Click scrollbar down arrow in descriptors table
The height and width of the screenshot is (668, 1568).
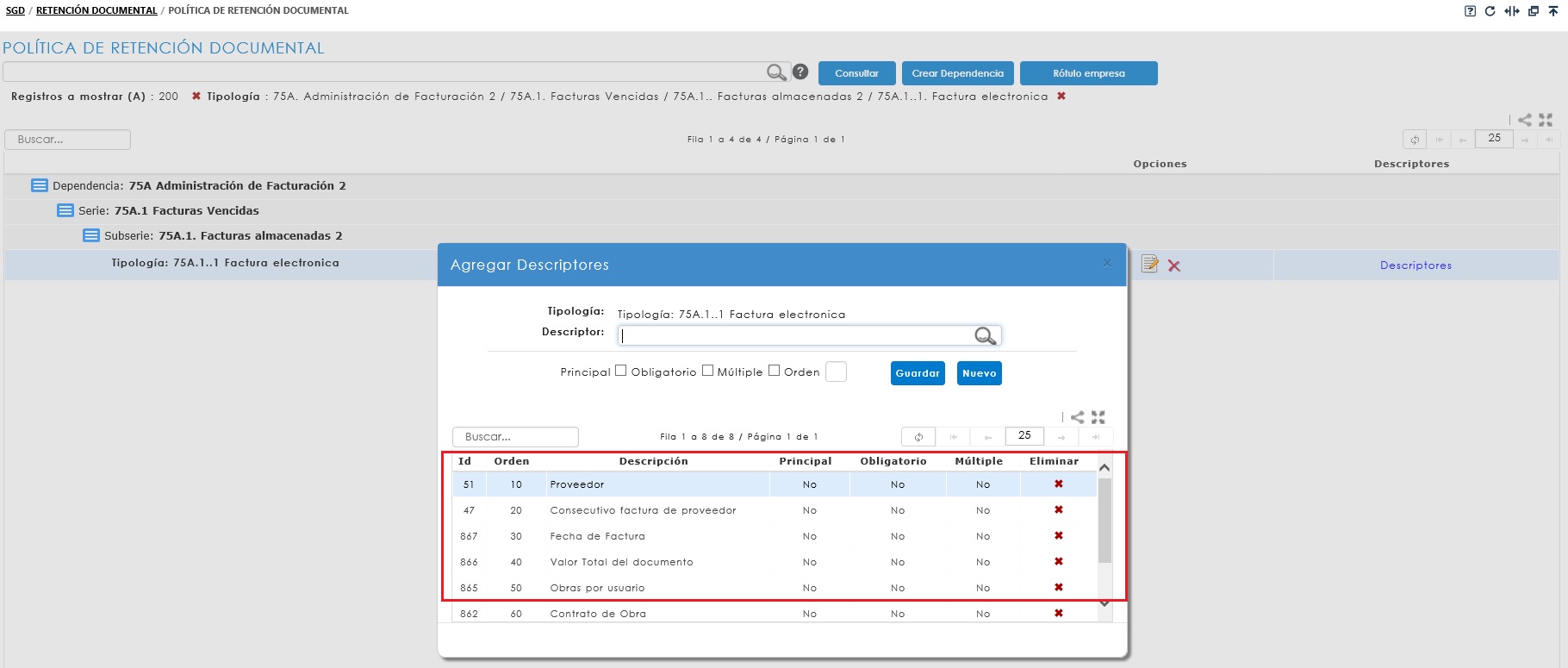point(1104,604)
